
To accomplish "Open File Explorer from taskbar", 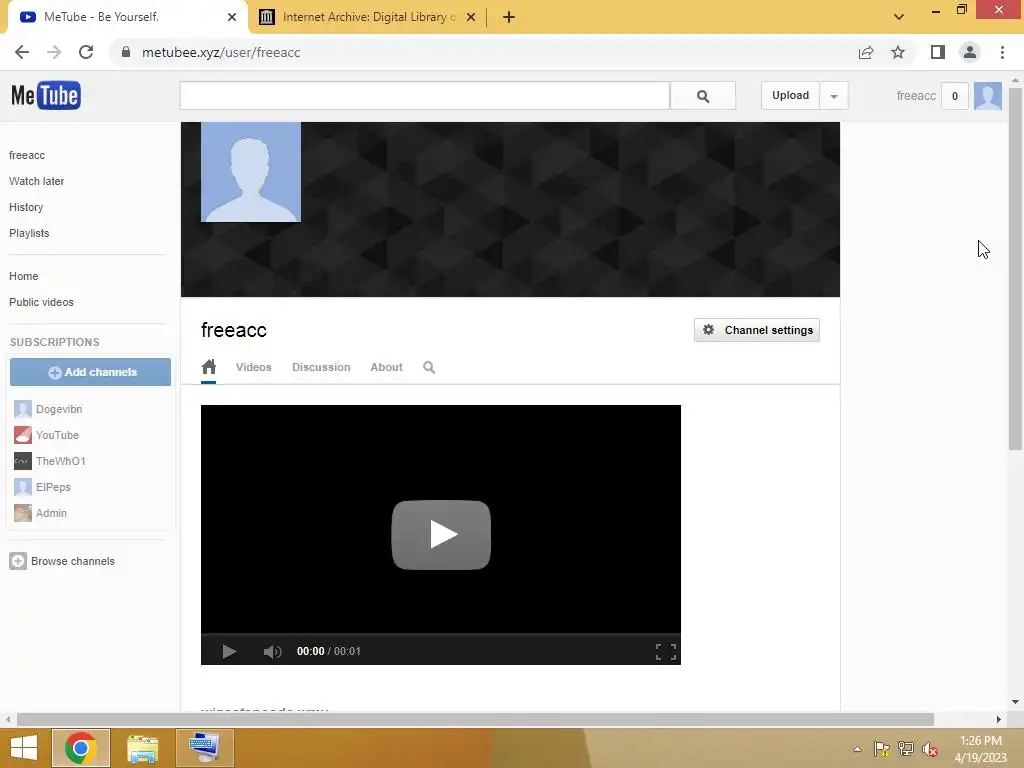I will pos(142,748).
